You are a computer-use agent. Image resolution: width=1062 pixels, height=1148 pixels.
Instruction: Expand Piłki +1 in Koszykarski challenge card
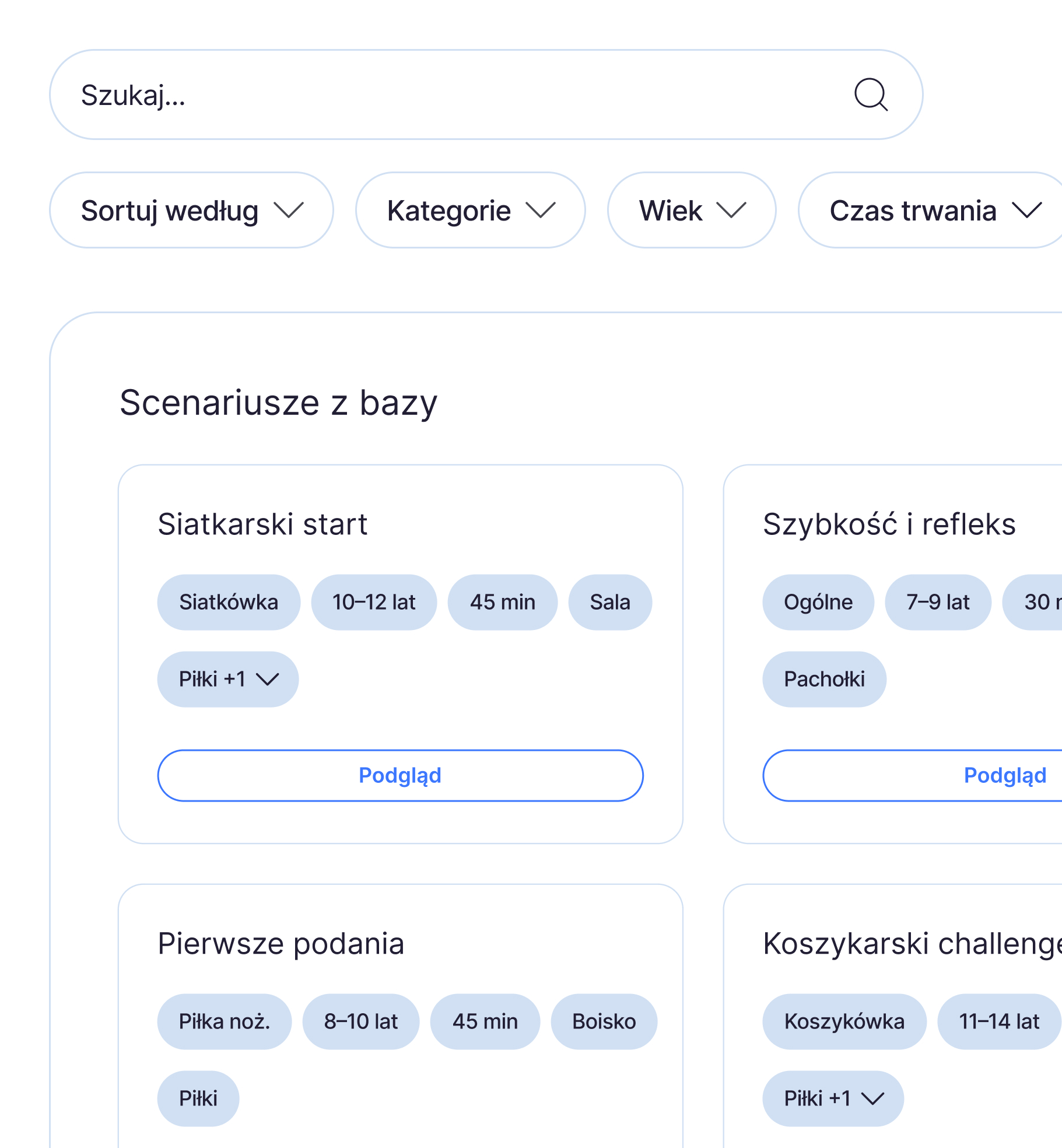click(833, 1098)
